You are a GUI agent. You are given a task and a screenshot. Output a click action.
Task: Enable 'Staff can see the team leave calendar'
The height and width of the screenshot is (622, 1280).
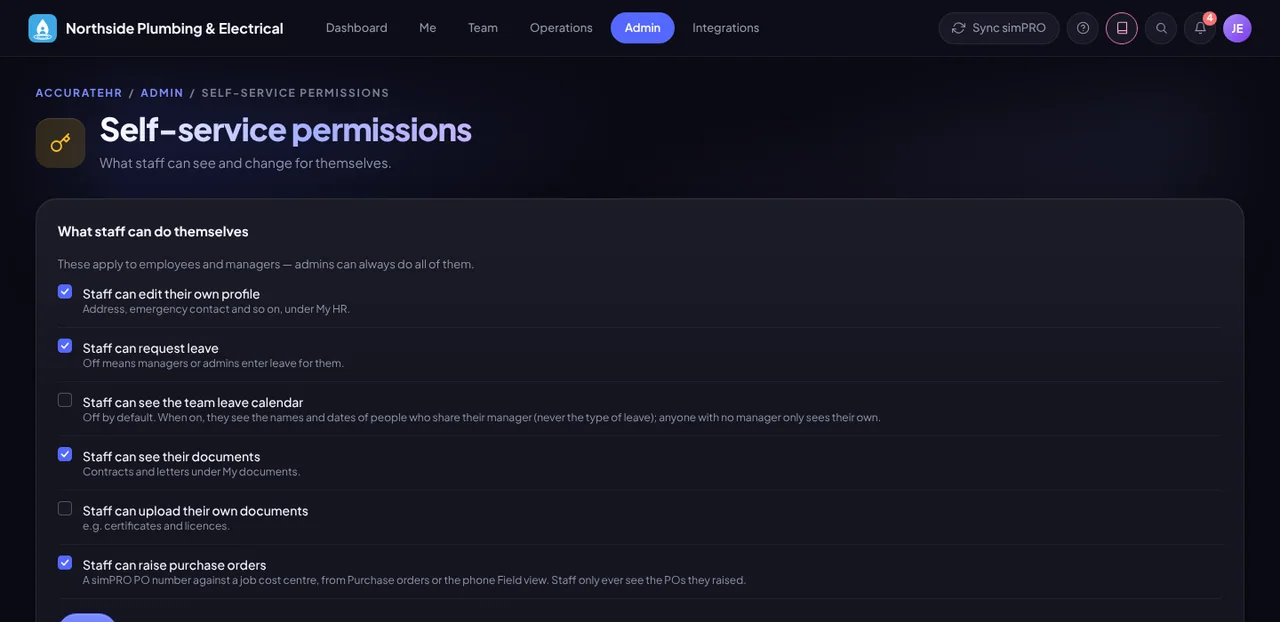65,400
